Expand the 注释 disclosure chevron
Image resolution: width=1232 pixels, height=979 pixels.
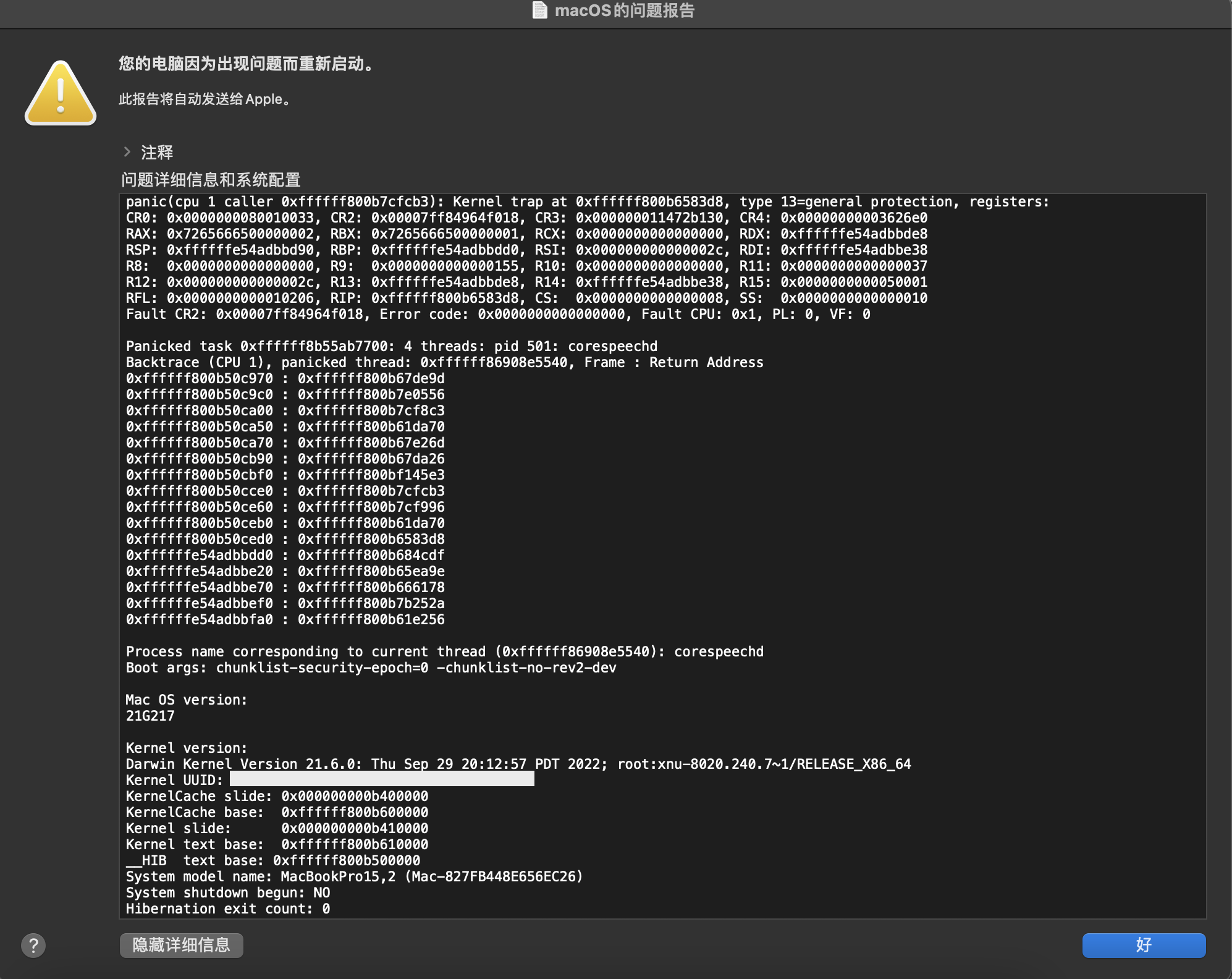pos(127,151)
